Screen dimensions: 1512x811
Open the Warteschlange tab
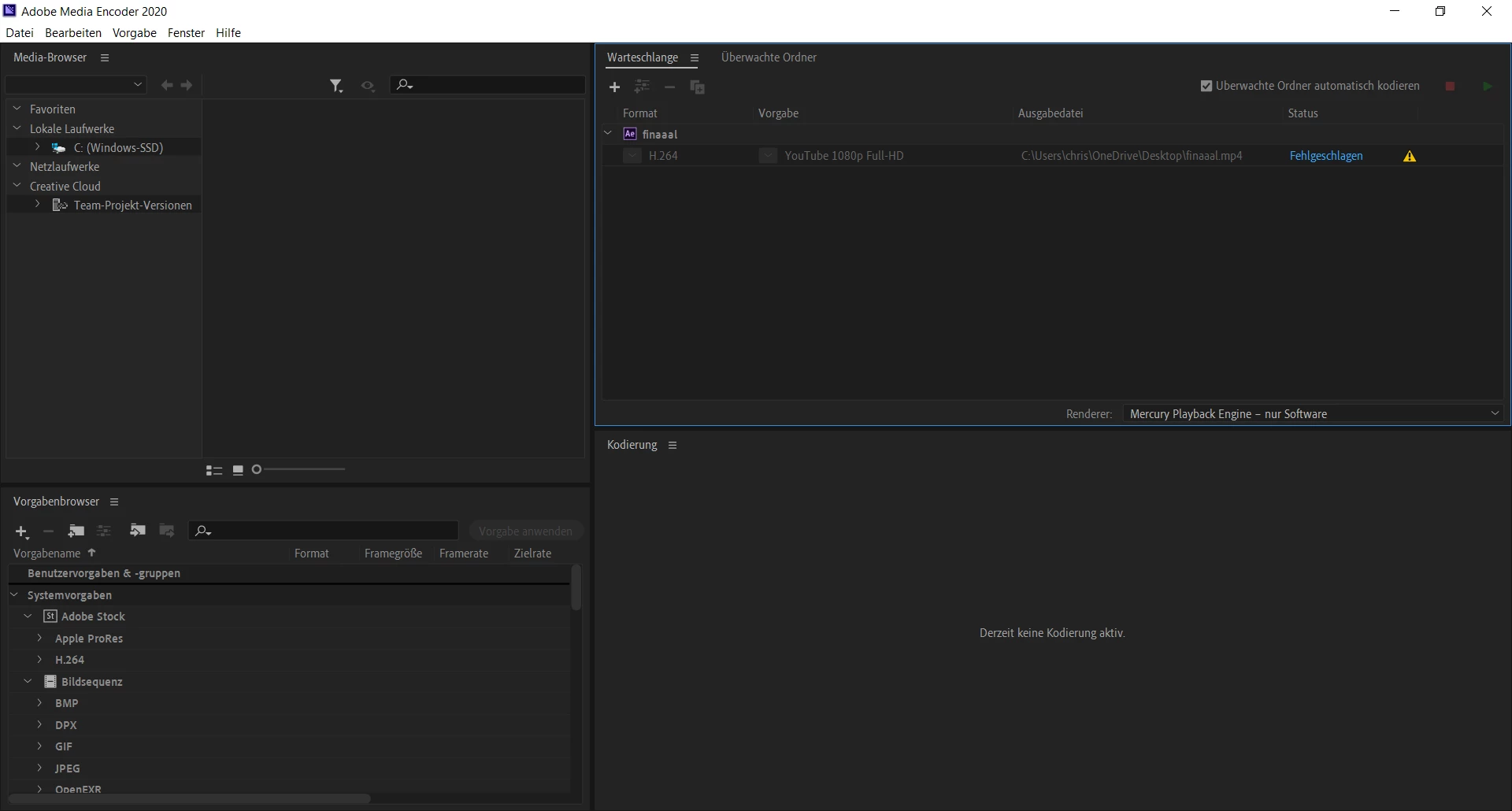643,57
